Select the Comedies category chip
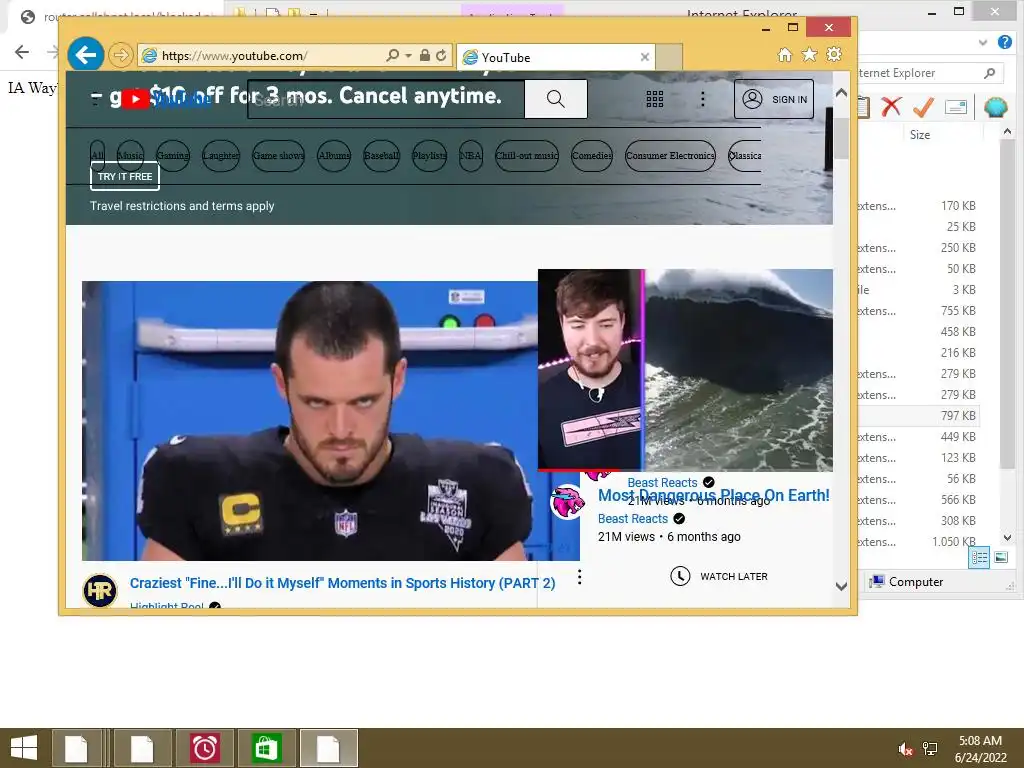1024x768 pixels. point(592,155)
